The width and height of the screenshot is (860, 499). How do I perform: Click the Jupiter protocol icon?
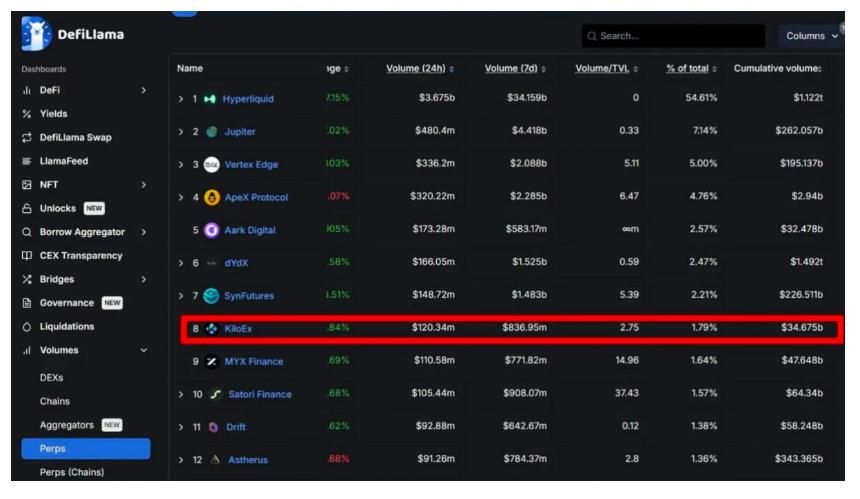[211, 132]
